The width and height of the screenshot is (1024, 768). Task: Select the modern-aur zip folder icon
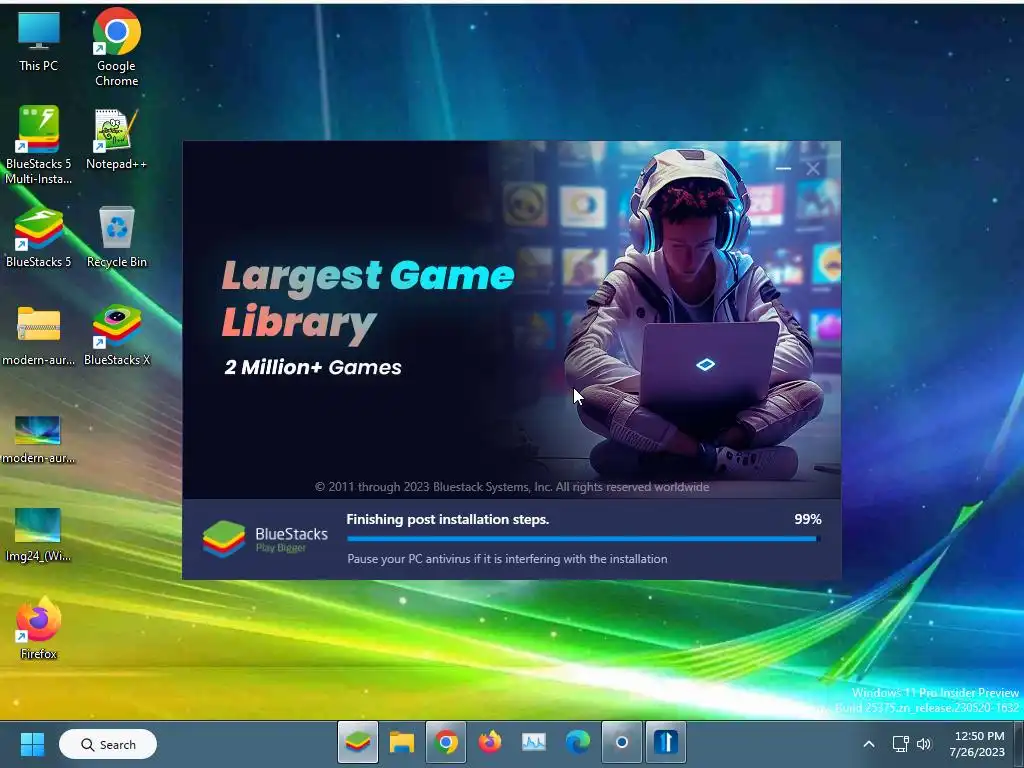pyautogui.click(x=39, y=335)
